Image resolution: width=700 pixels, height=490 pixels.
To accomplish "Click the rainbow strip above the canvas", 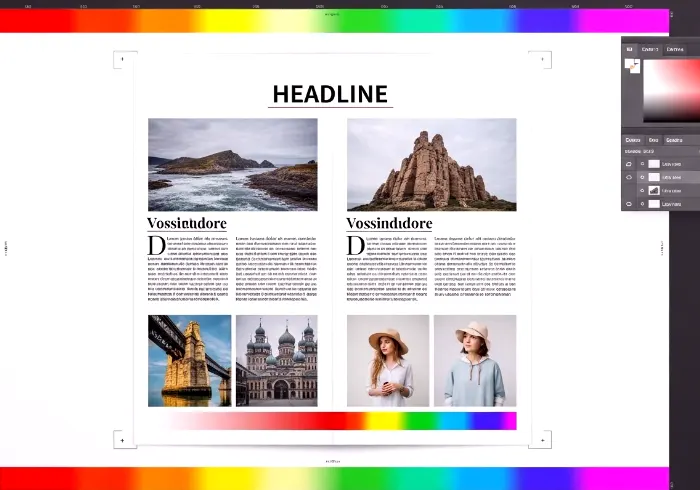I will tap(334, 21).
